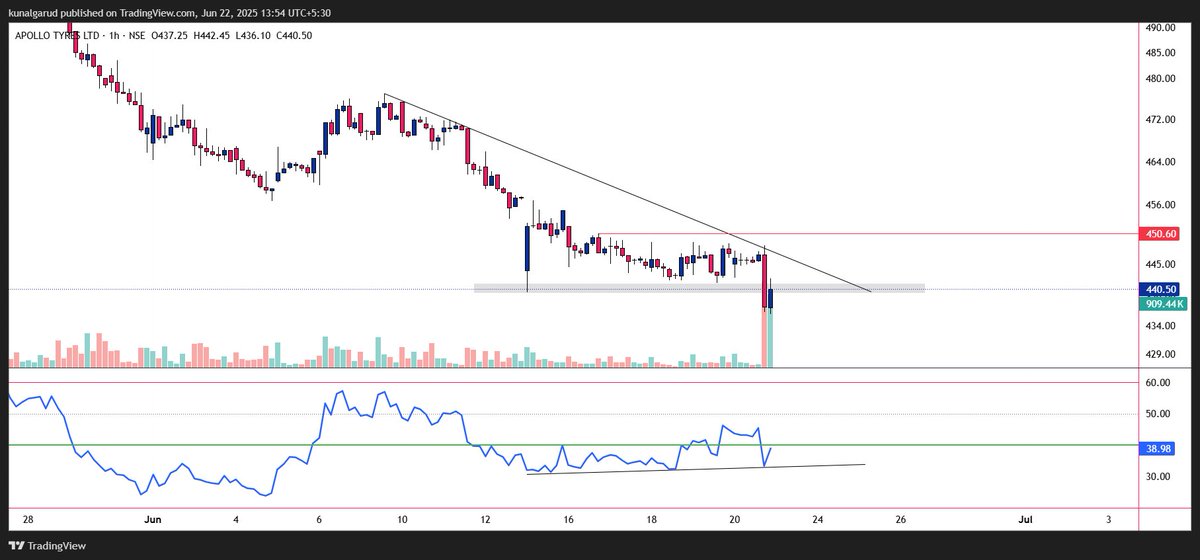Viewport: 1200px width, 560px height.
Task: Click the 445.00 price axis label
Action: pos(1160,264)
